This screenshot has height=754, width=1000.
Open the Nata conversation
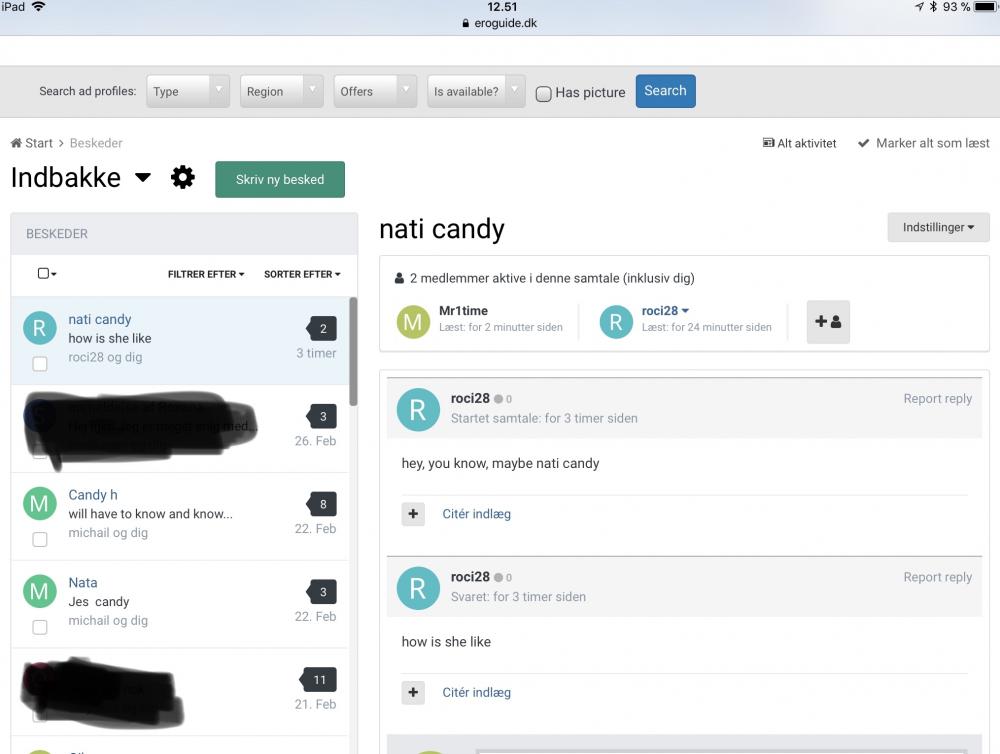(x=83, y=582)
